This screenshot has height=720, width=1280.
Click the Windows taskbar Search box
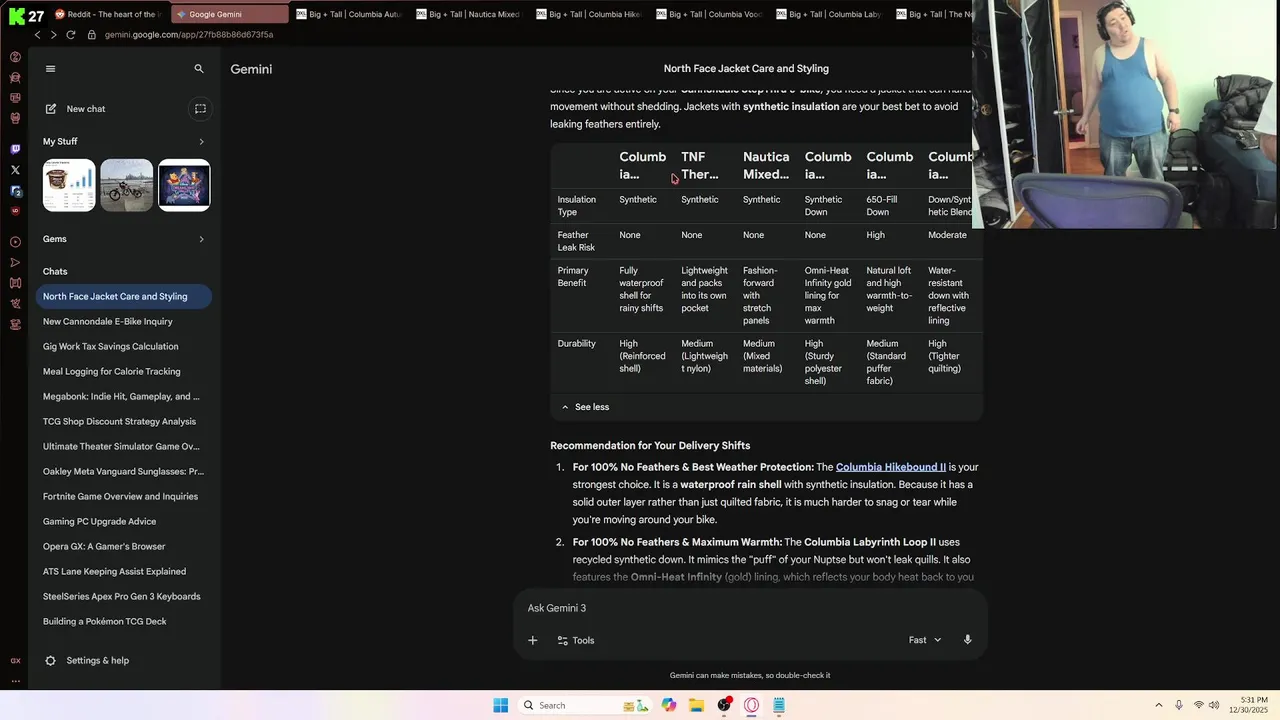click(585, 706)
